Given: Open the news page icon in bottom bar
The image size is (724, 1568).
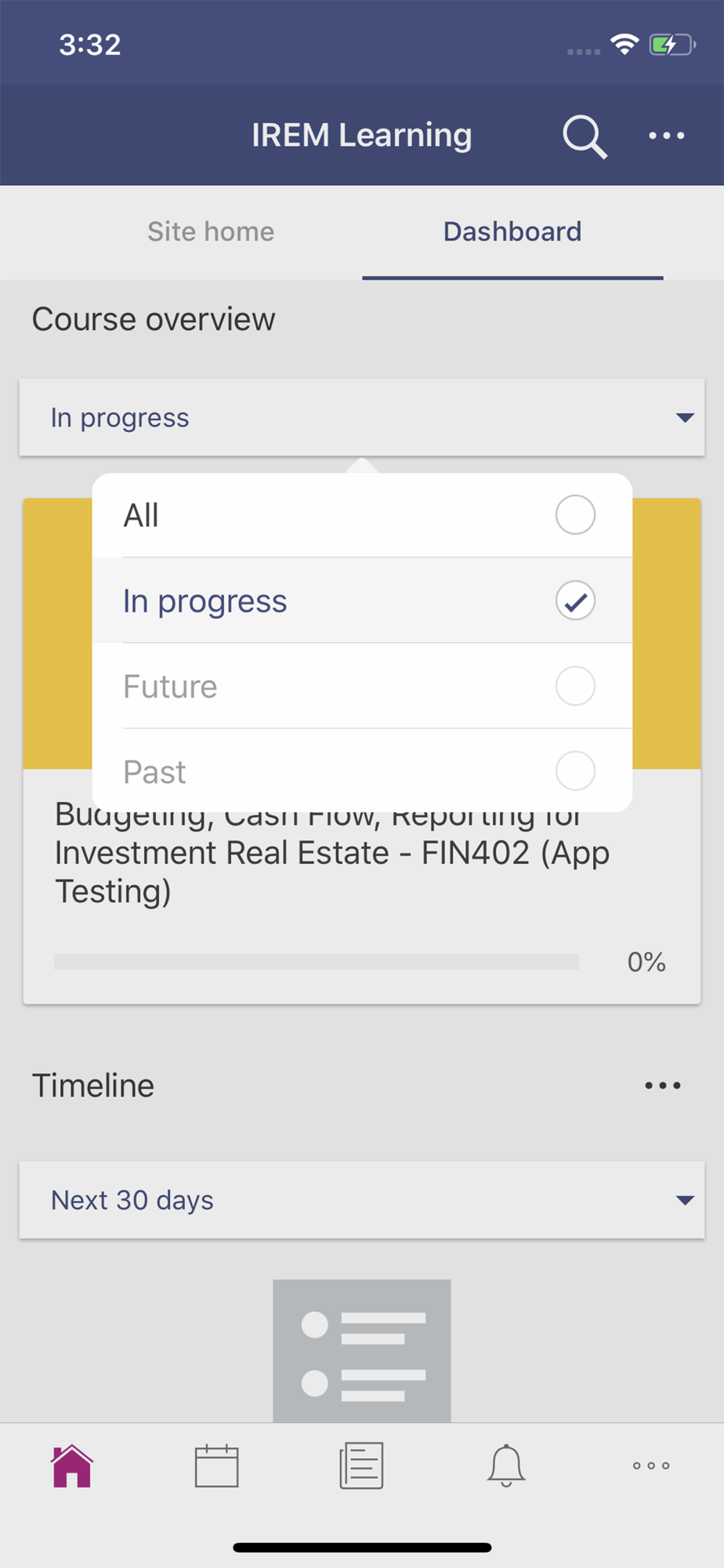Looking at the screenshot, I should 361,1465.
